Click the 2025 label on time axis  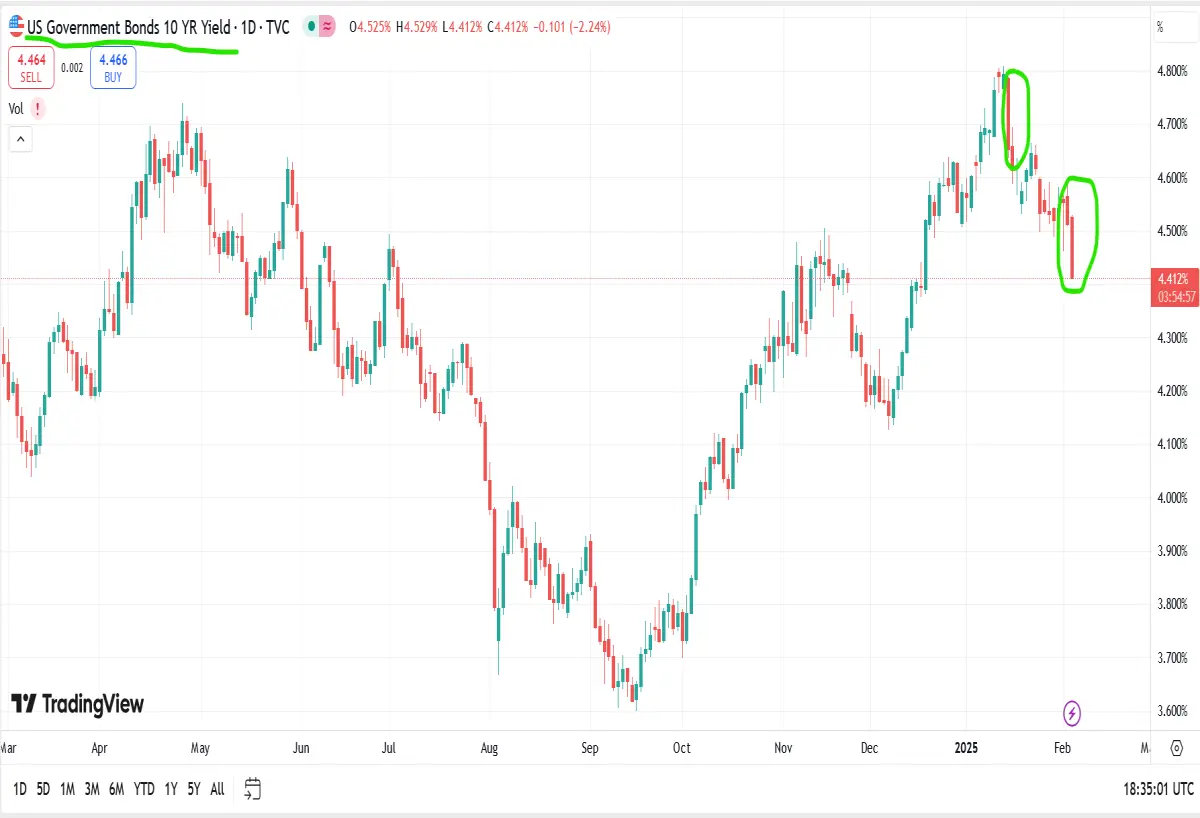pos(966,748)
